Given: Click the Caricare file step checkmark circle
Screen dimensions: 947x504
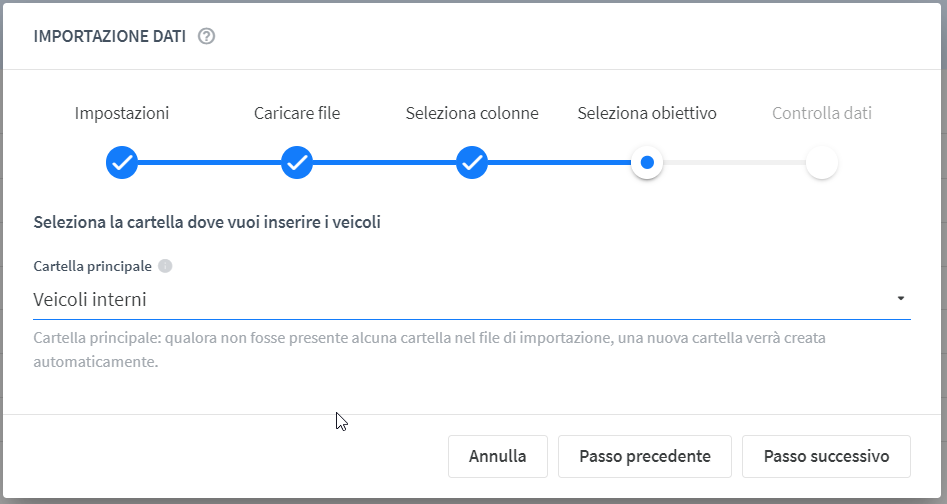Looking at the screenshot, I should tap(297, 162).
